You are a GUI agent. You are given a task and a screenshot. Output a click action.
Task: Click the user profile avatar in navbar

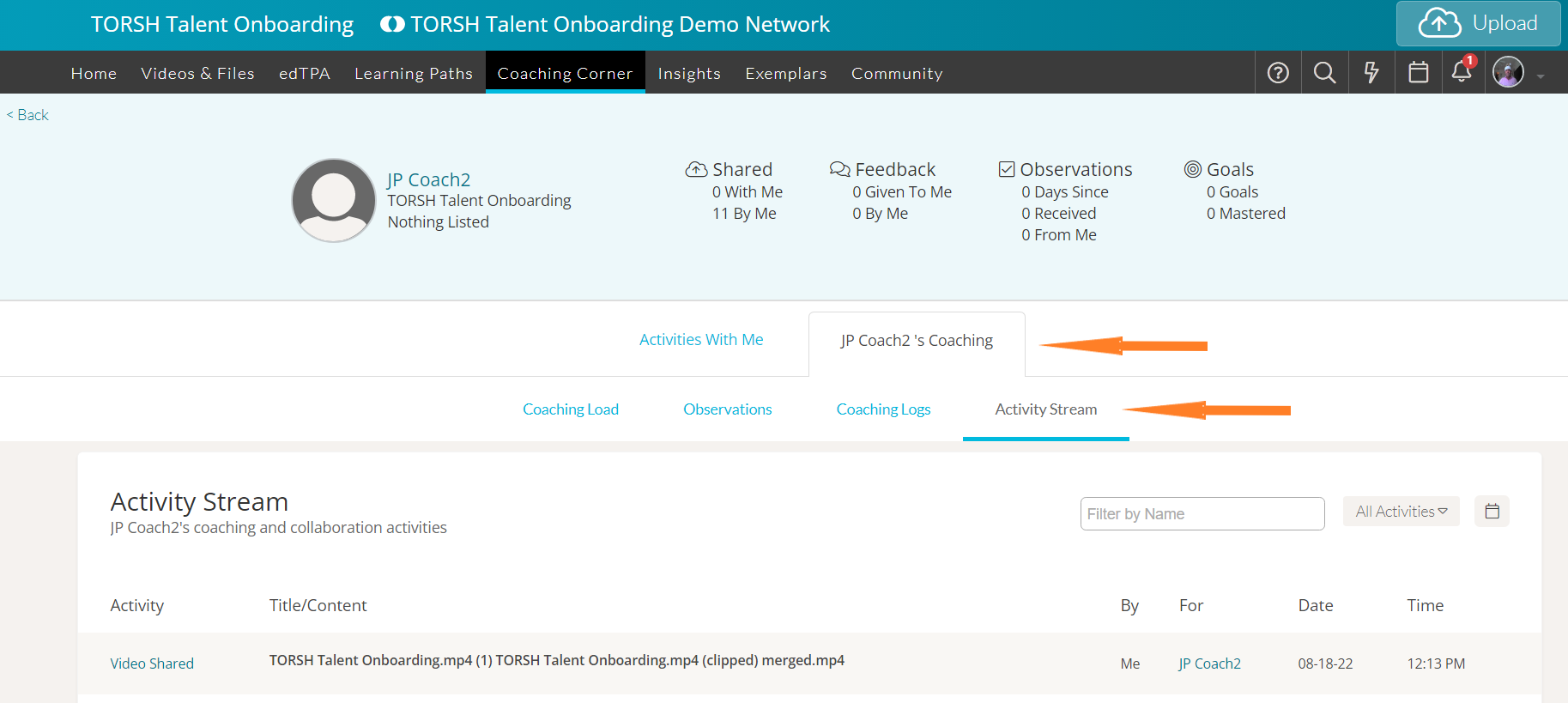(1508, 72)
